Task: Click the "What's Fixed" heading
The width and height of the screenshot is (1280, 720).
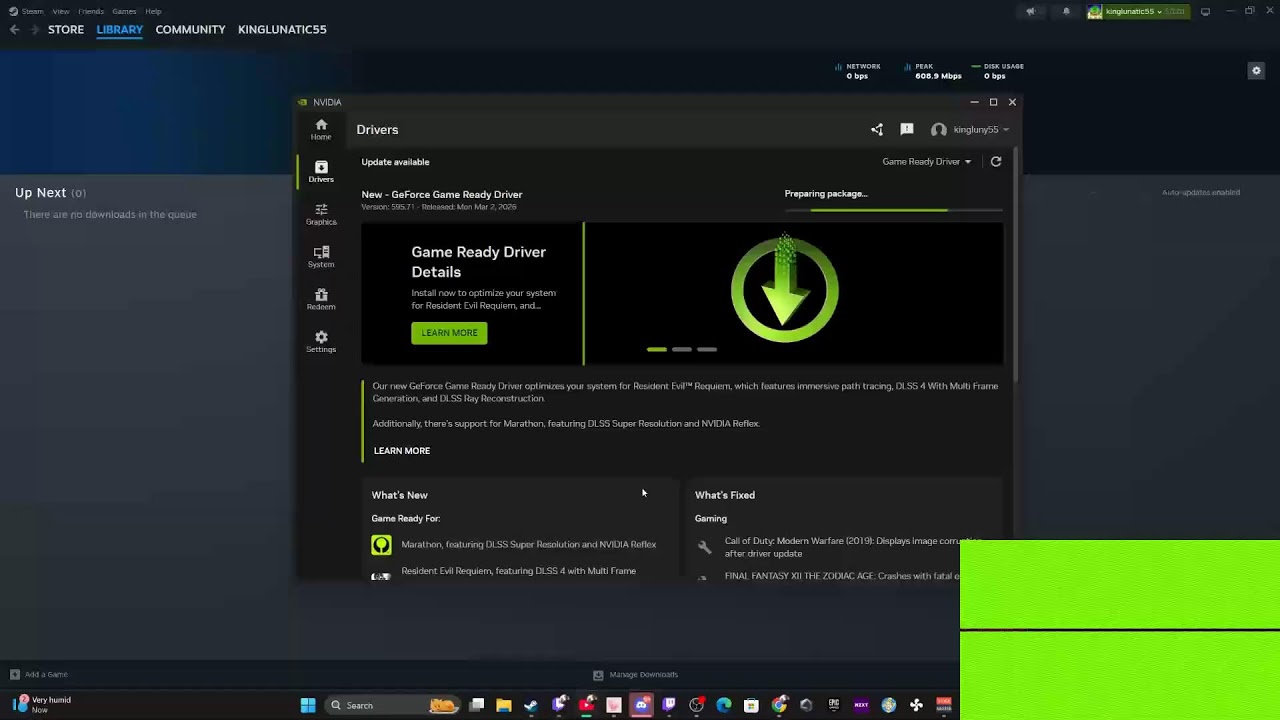Action: [725, 495]
